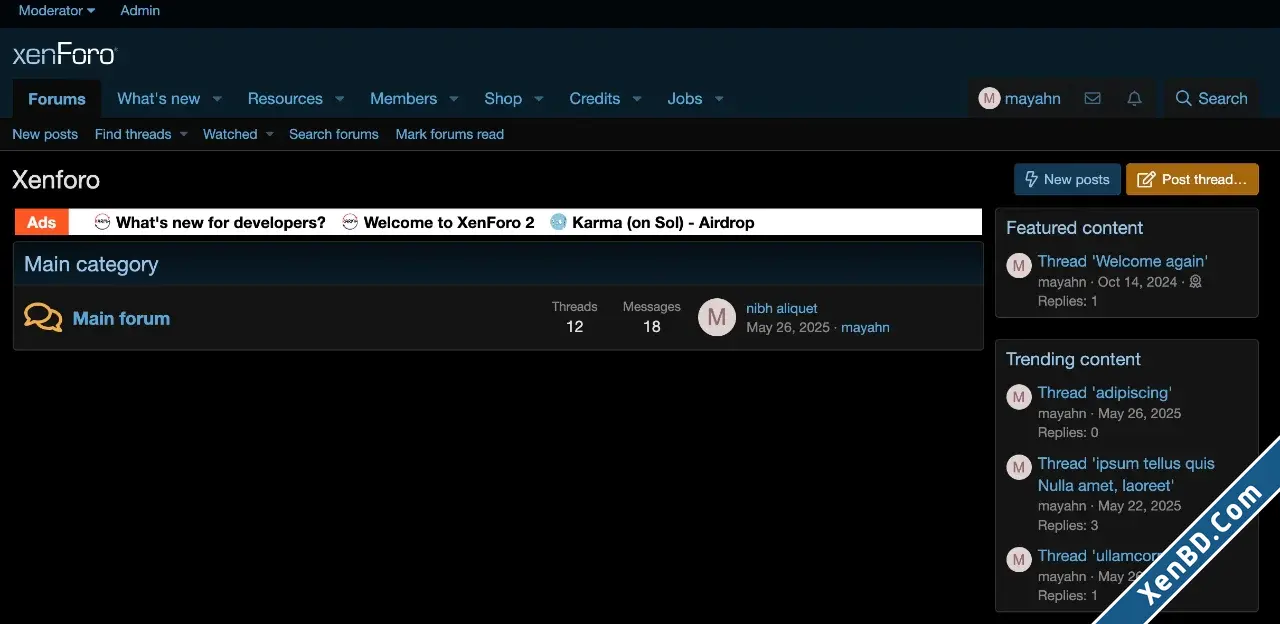
Task: Expand the Watched dropdown arrow
Action: (269, 134)
